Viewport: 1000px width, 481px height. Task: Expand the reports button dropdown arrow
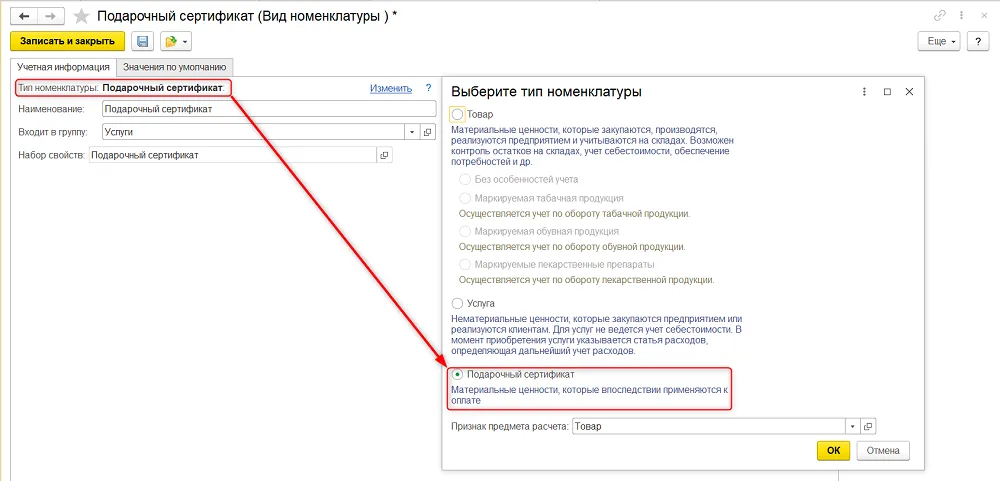click(x=185, y=42)
